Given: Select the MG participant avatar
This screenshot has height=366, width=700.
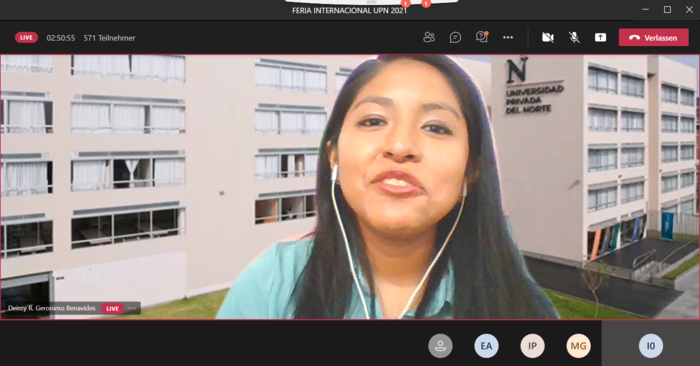Looking at the screenshot, I should click(x=578, y=346).
